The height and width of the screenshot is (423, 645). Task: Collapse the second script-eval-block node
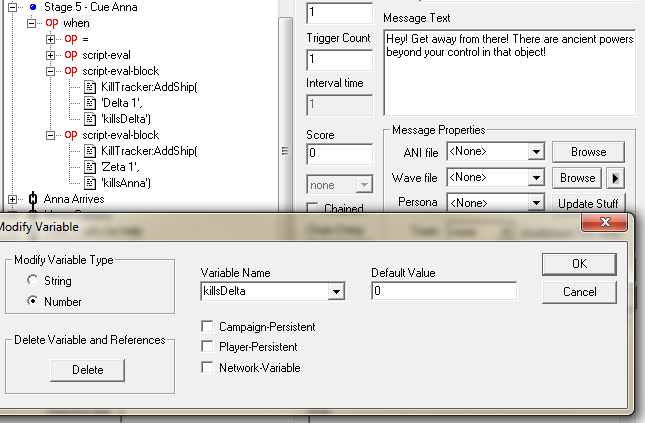pos(51,135)
